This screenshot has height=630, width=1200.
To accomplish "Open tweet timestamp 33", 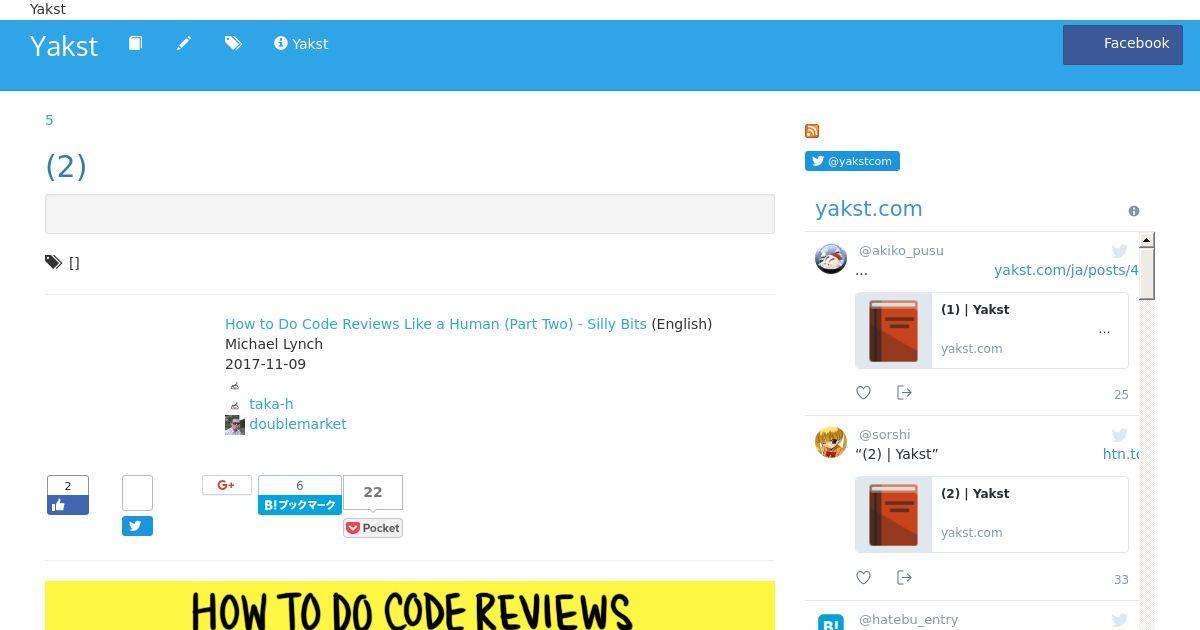I will coord(1121,580).
